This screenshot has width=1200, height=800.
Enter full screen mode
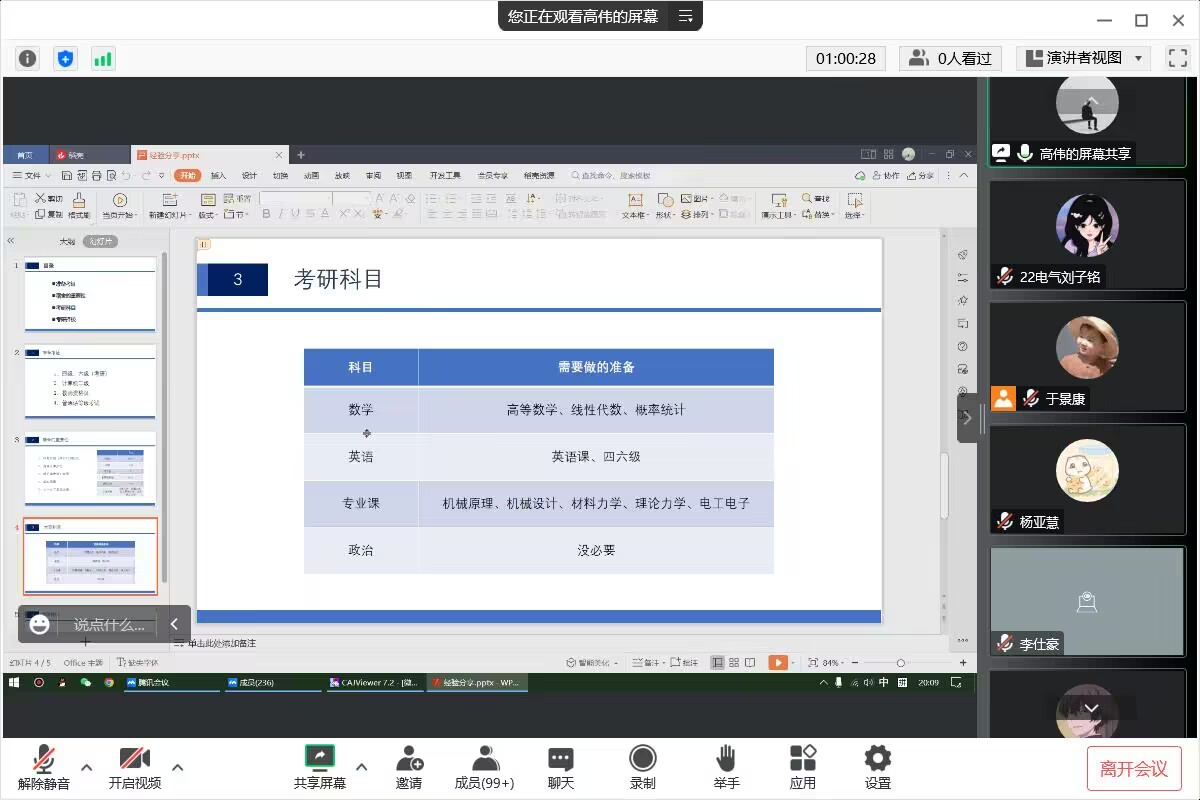click(x=1177, y=58)
